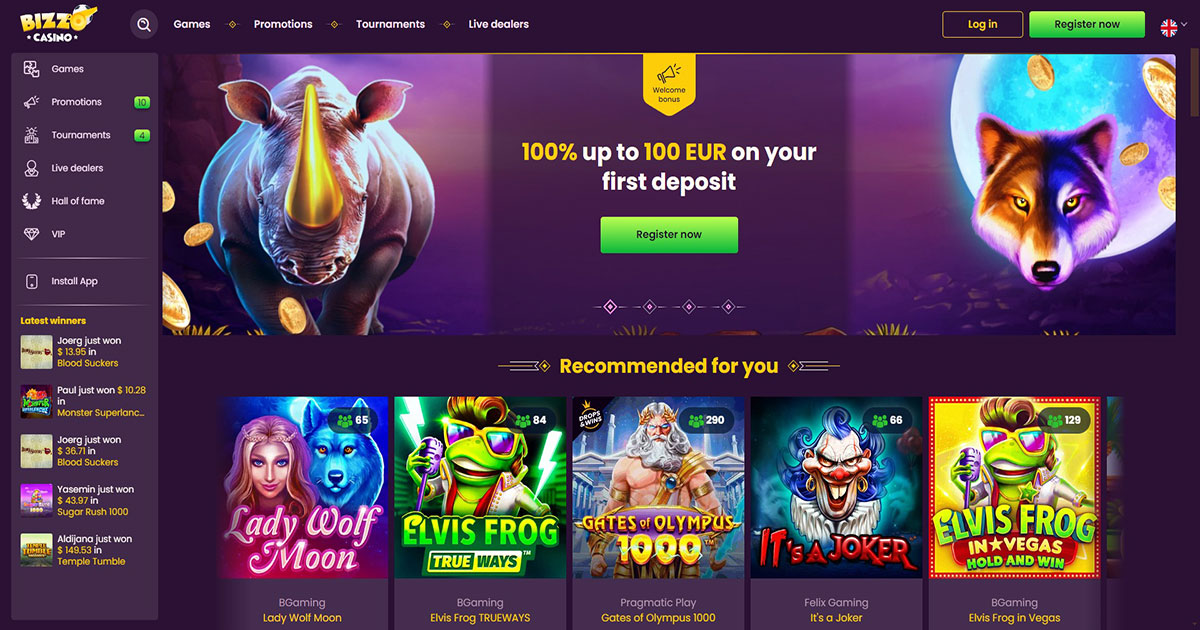Screen dimensions: 1200x630
Task: Select the second banner carousel dot
Action: pyautogui.click(x=649, y=306)
